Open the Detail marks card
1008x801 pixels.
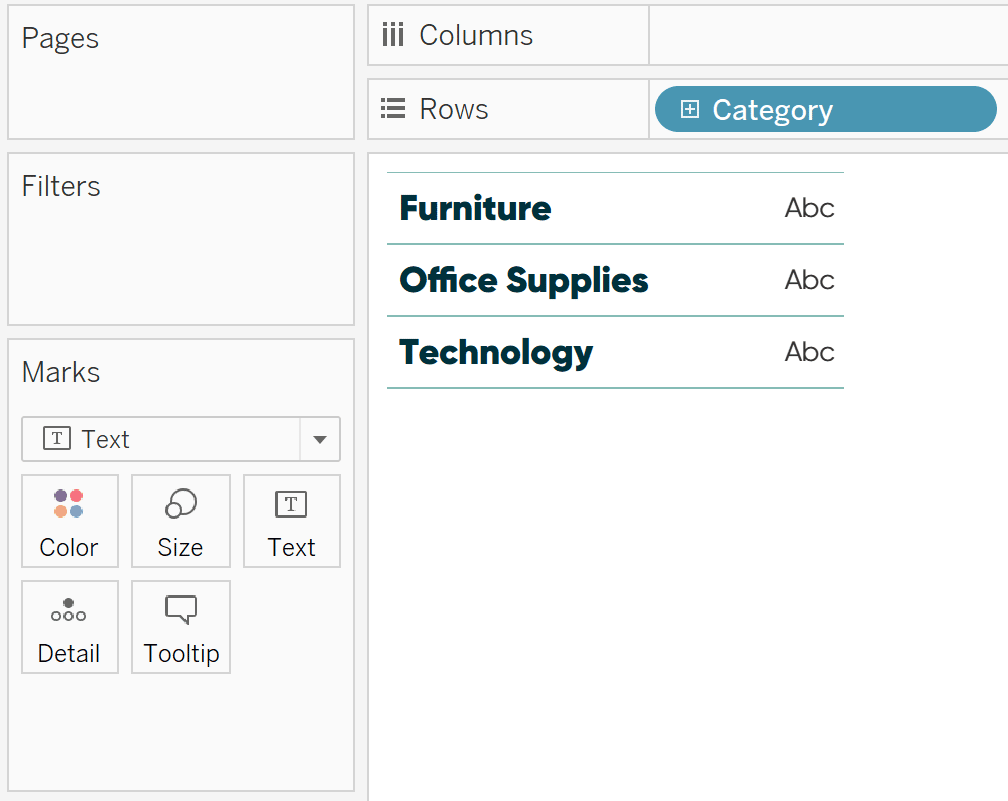pos(69,627)
